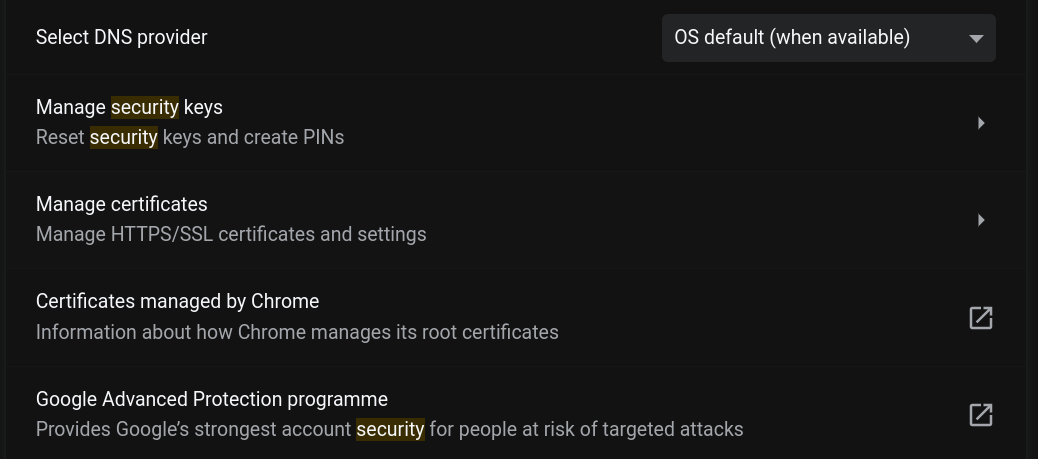Select the "OS default (when available)" text

[792, 38]
